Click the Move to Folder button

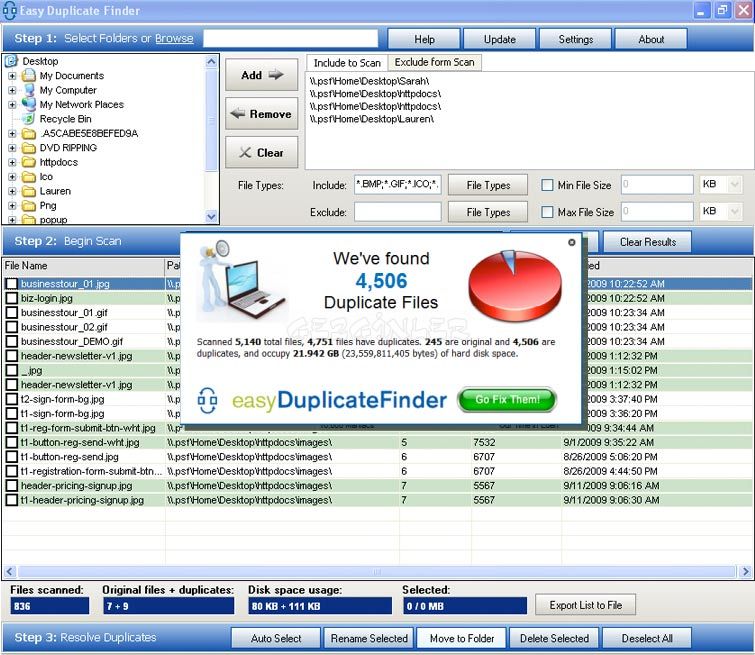click(x=462, y=638)
